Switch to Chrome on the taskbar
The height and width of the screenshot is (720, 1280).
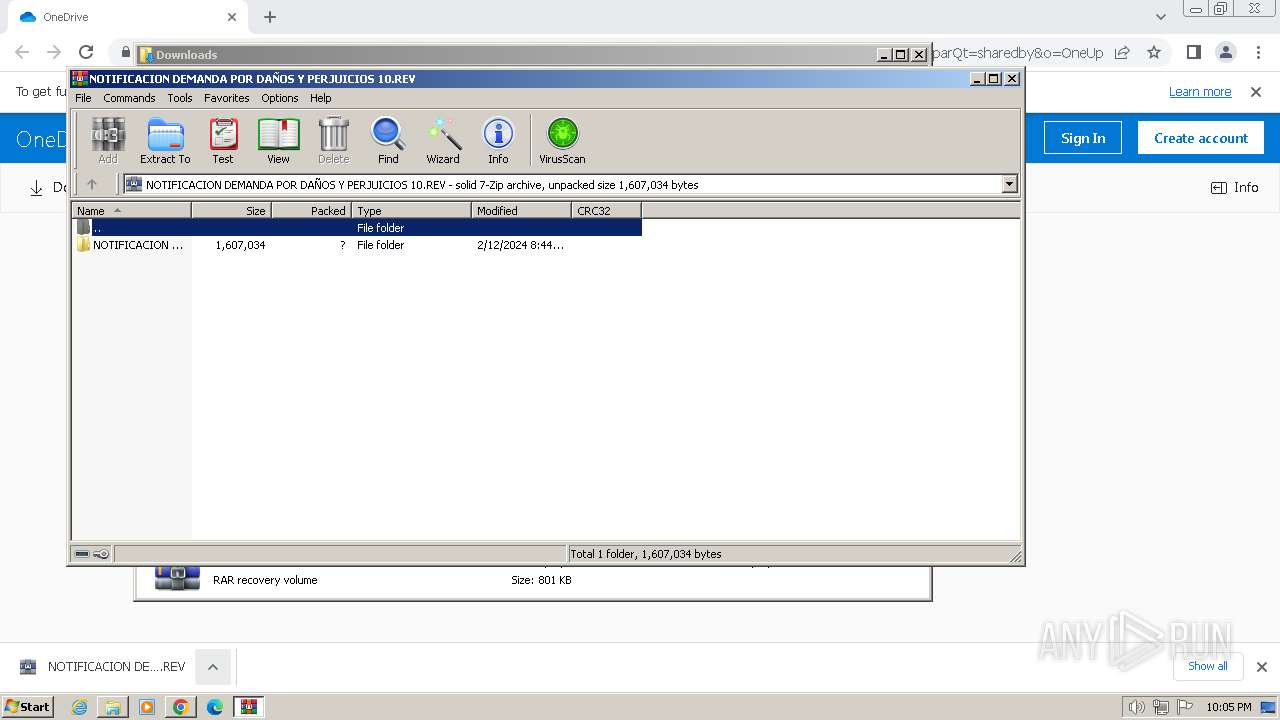click(181, 707)
